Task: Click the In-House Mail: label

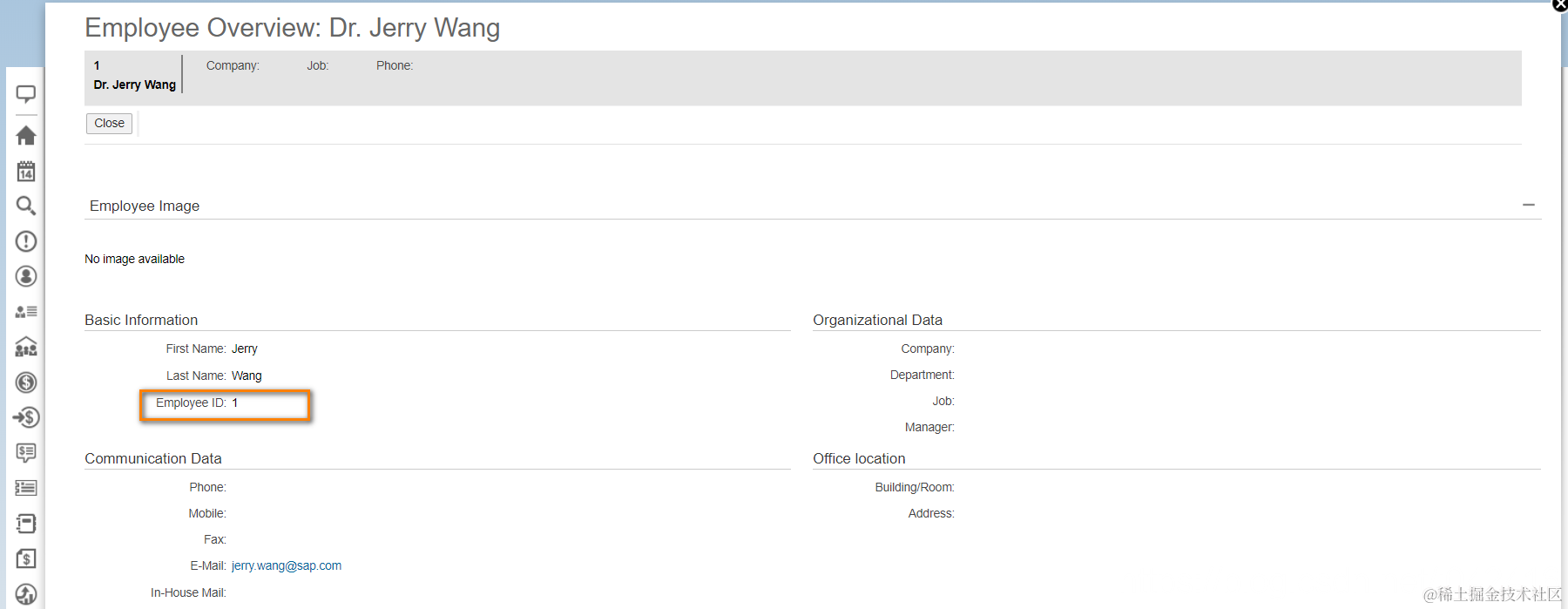Action: 188,593
